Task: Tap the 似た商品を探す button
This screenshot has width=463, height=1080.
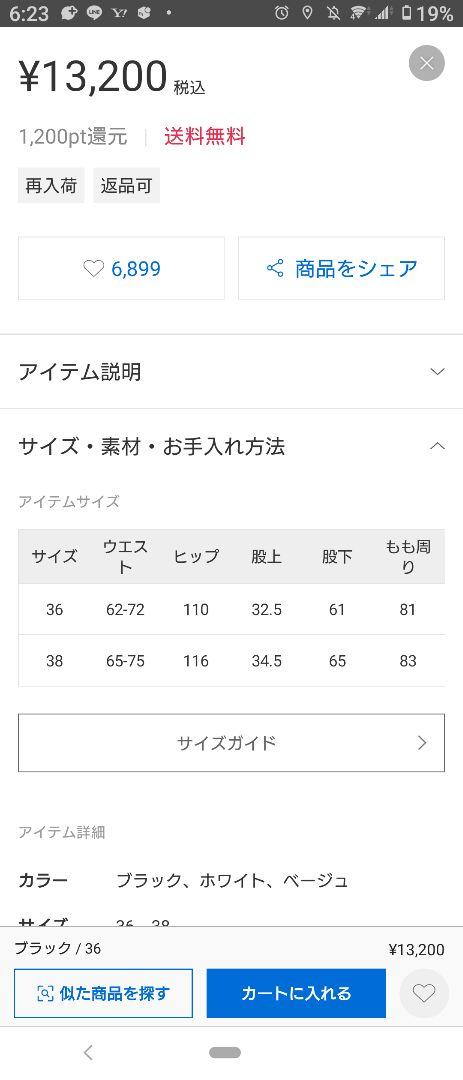Action: point(103,993)
